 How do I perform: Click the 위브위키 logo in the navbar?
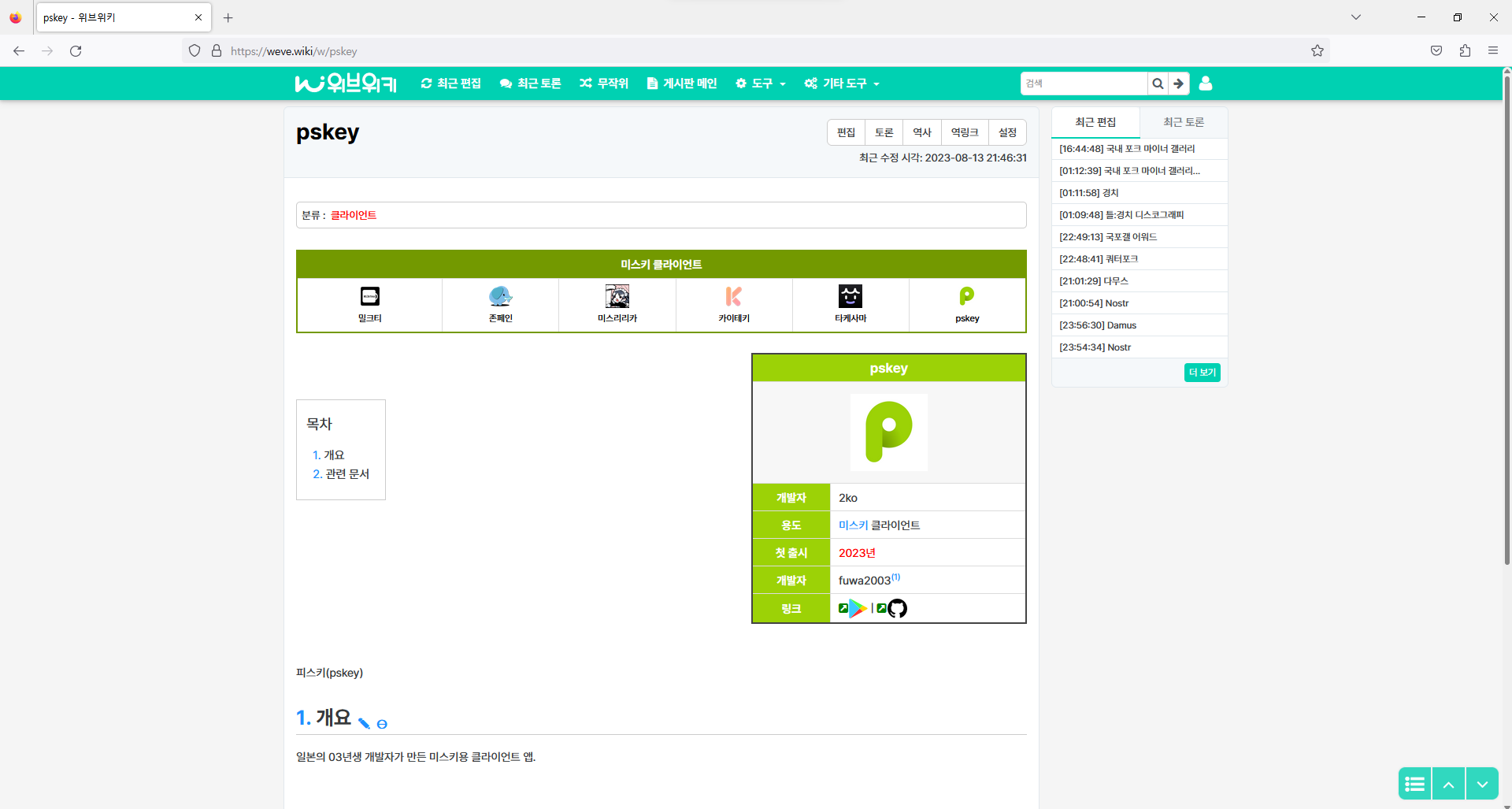[346, 83]
